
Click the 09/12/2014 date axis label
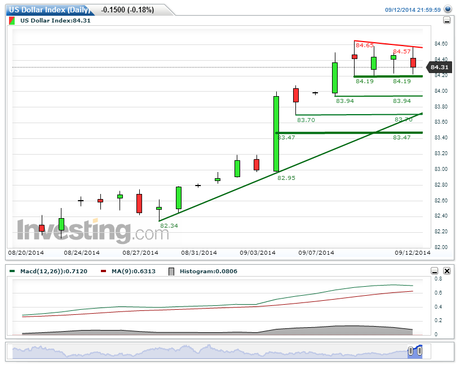tap(413, 253)
